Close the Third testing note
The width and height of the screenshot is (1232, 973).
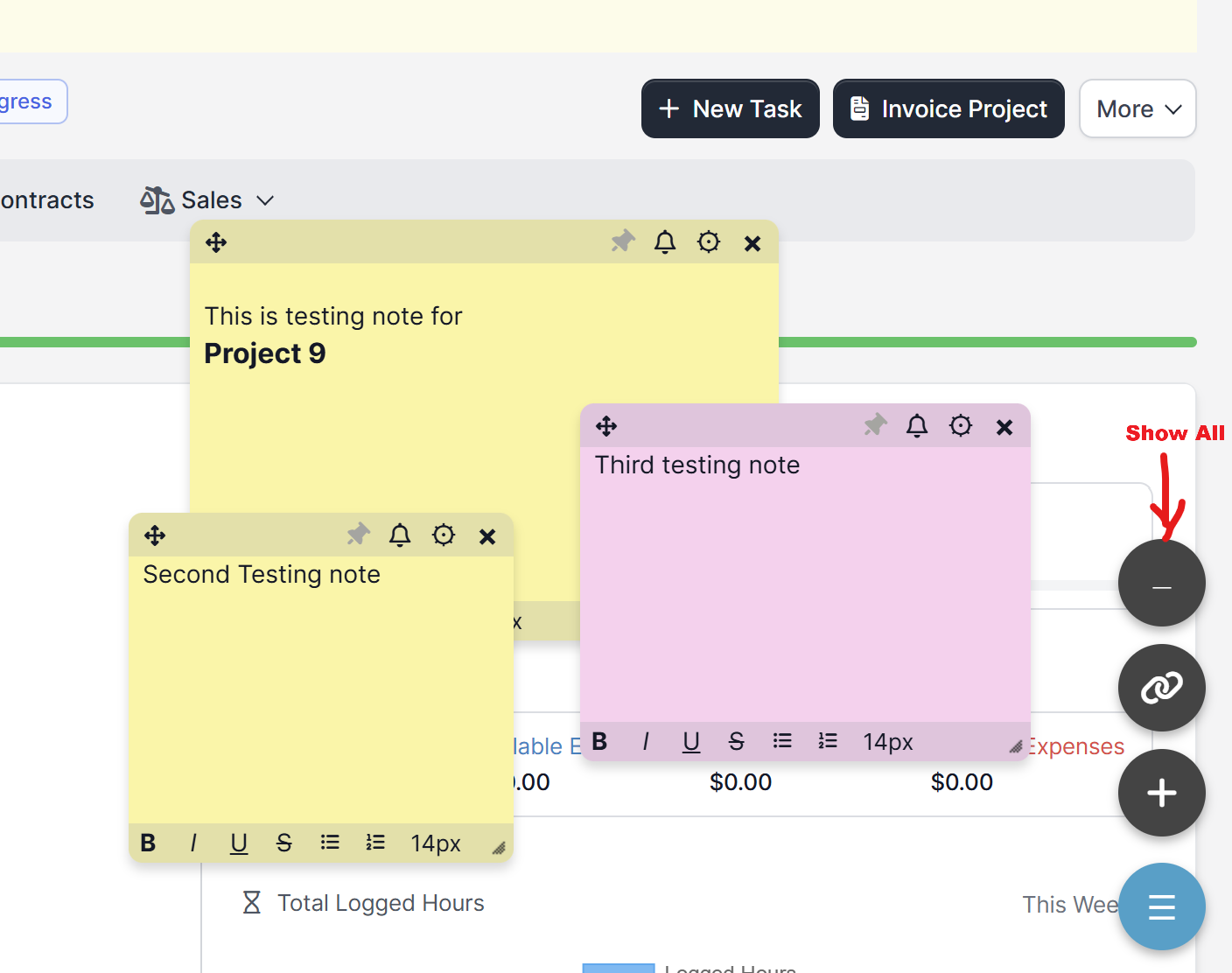(1004, 426)
